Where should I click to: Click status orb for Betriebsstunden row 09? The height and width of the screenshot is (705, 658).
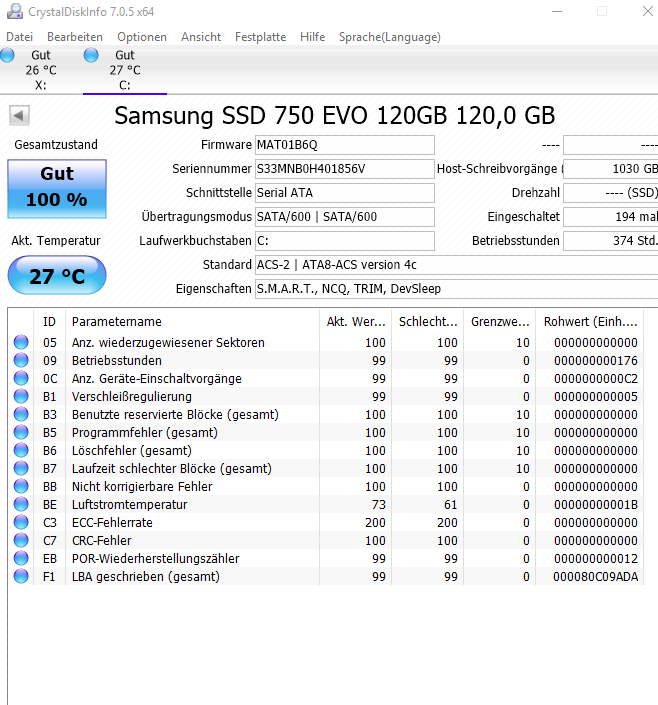click(21, 360)
